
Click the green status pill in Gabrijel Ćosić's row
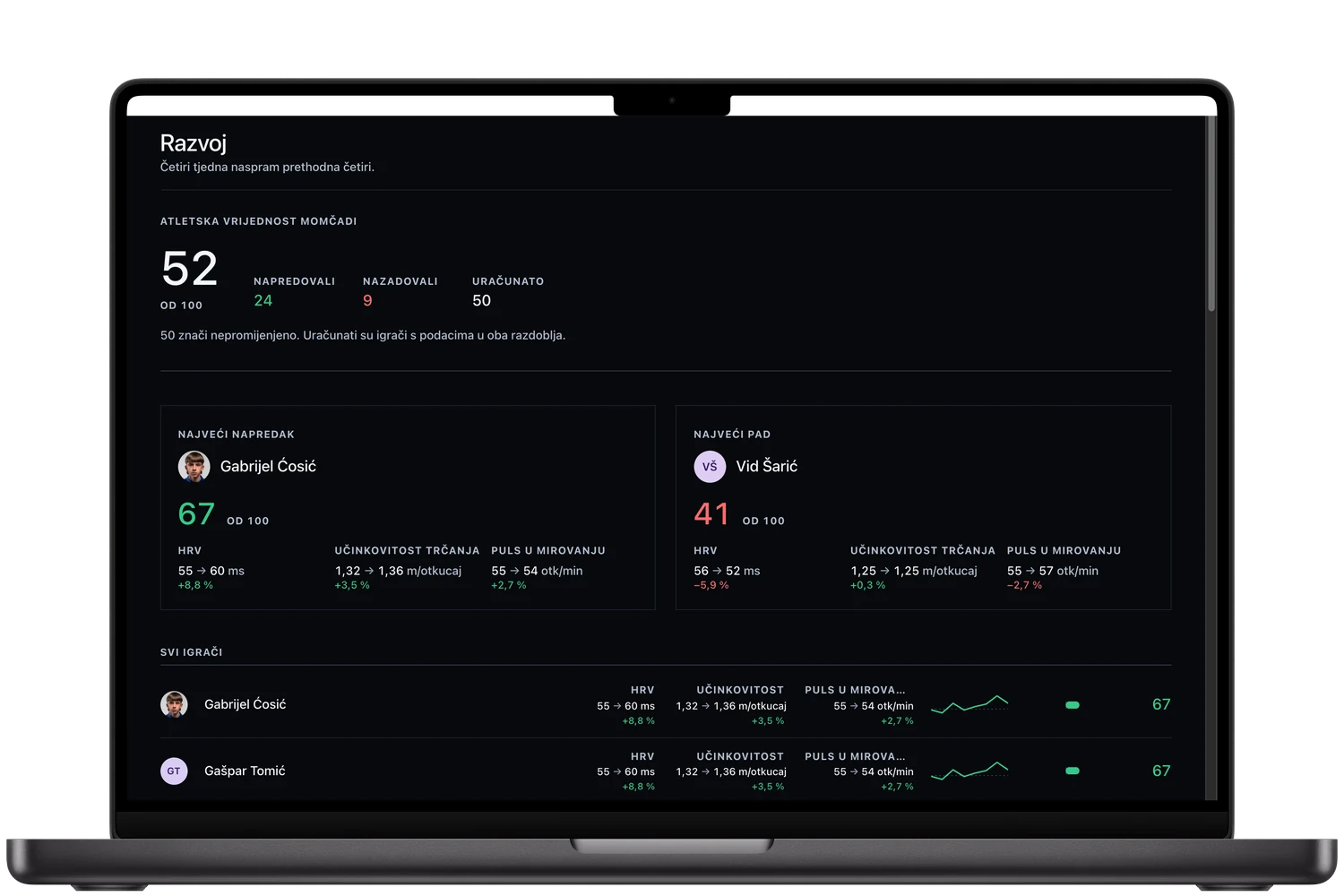pos(1073,705)
